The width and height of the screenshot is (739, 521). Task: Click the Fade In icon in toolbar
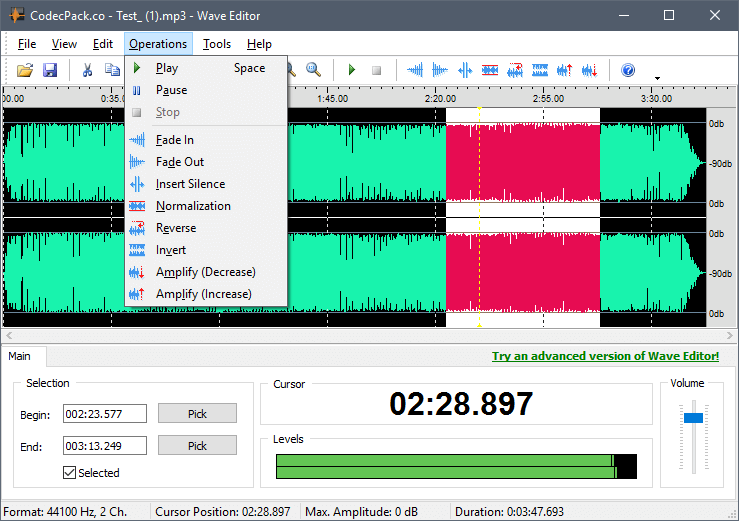[414, 70]
